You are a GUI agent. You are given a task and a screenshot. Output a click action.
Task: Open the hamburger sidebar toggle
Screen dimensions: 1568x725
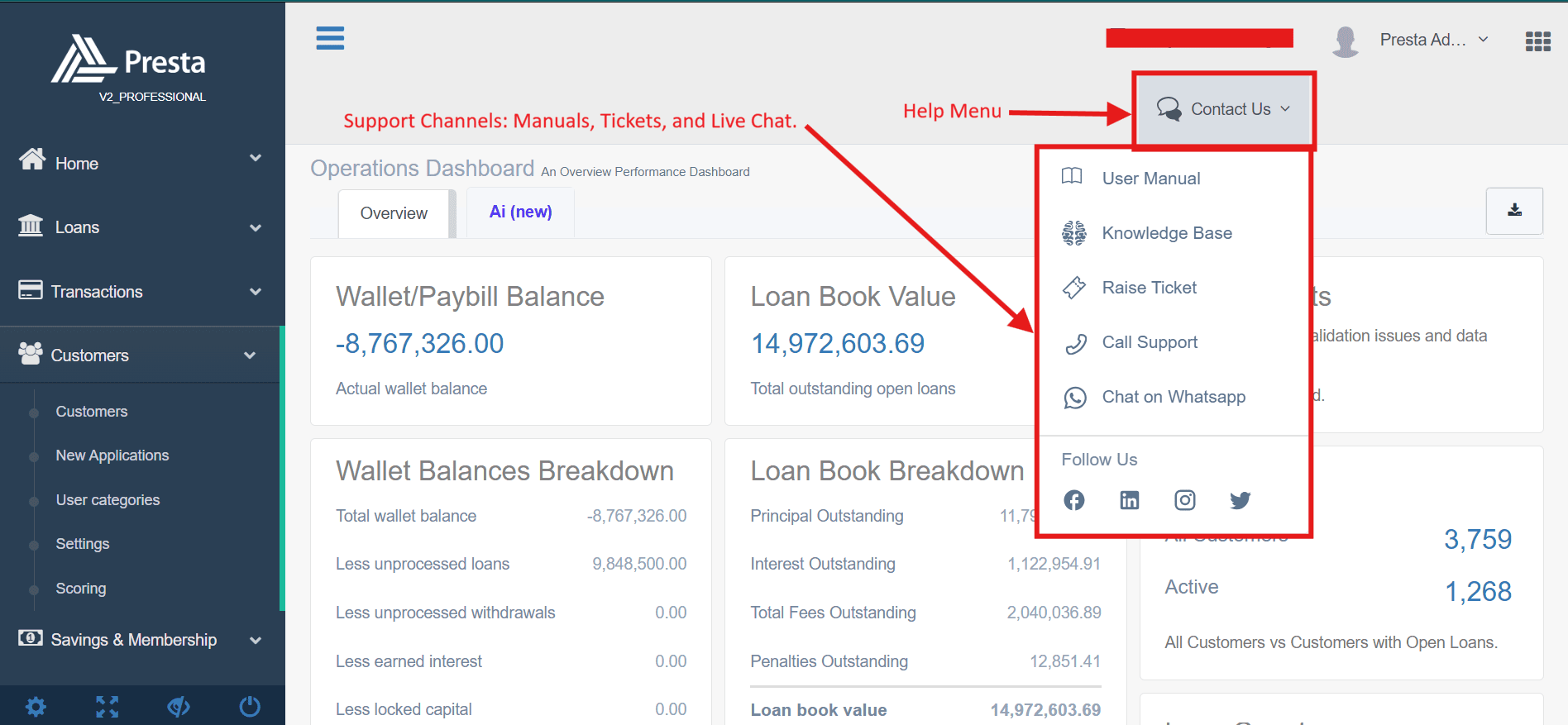coord(330,38)
